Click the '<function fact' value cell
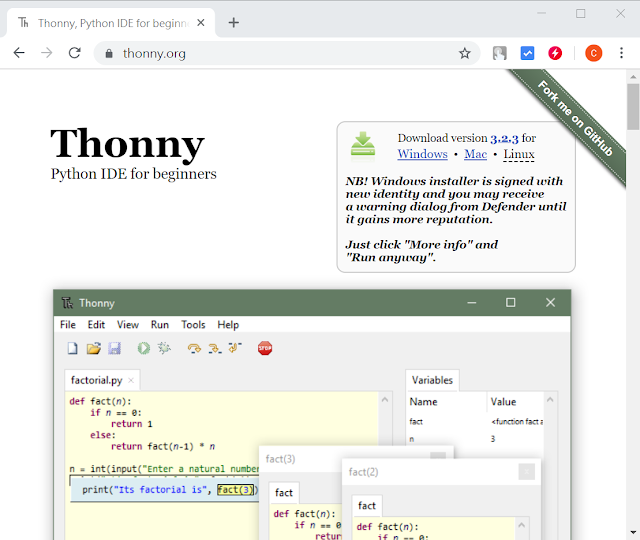The width and height of the screenshot is (640, 540). (x=517, y=422)
